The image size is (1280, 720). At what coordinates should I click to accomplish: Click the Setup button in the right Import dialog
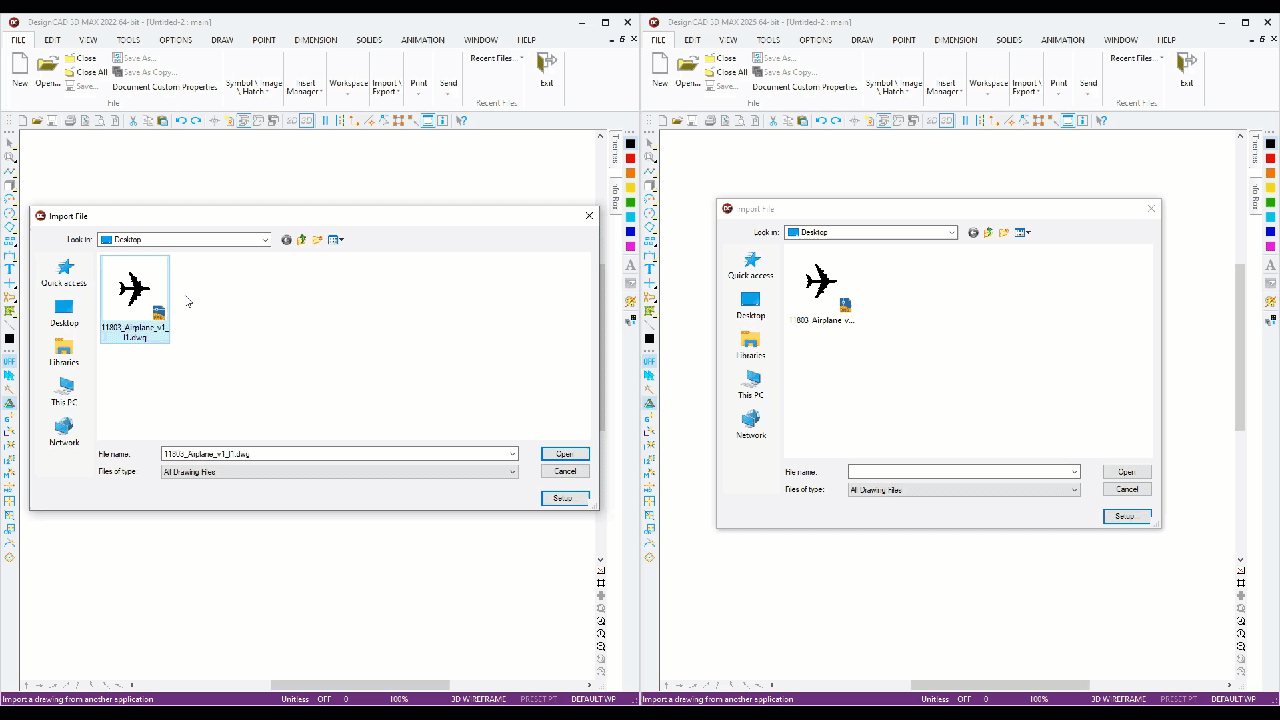tap(1126, 516)
